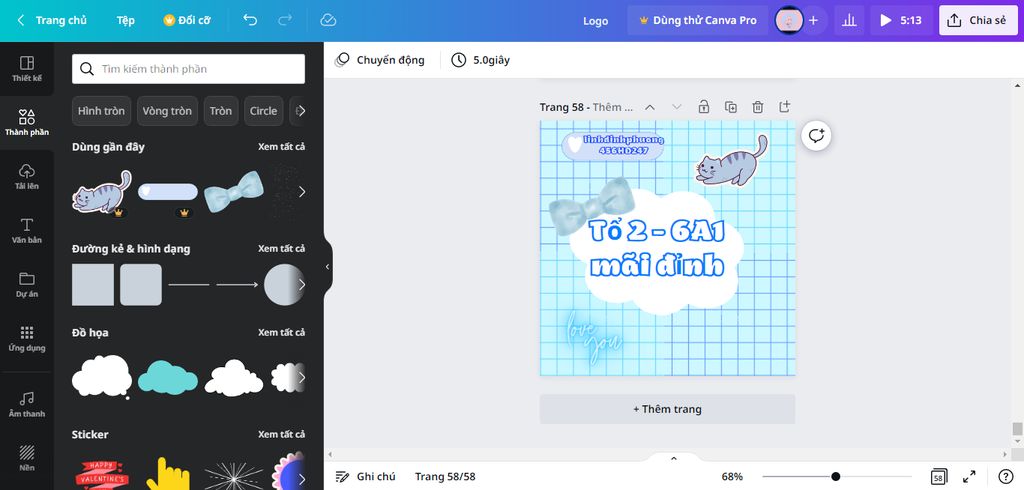Insert the sharp-corner square shape

click(x=93, y=285)
